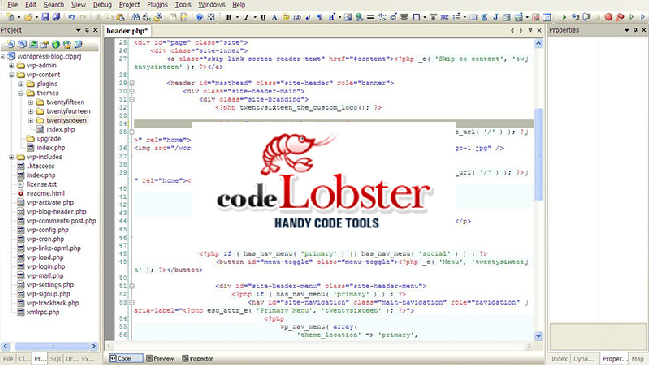Apply Bold formatting with the B icon
649x365 pixels.
(228, 17)
